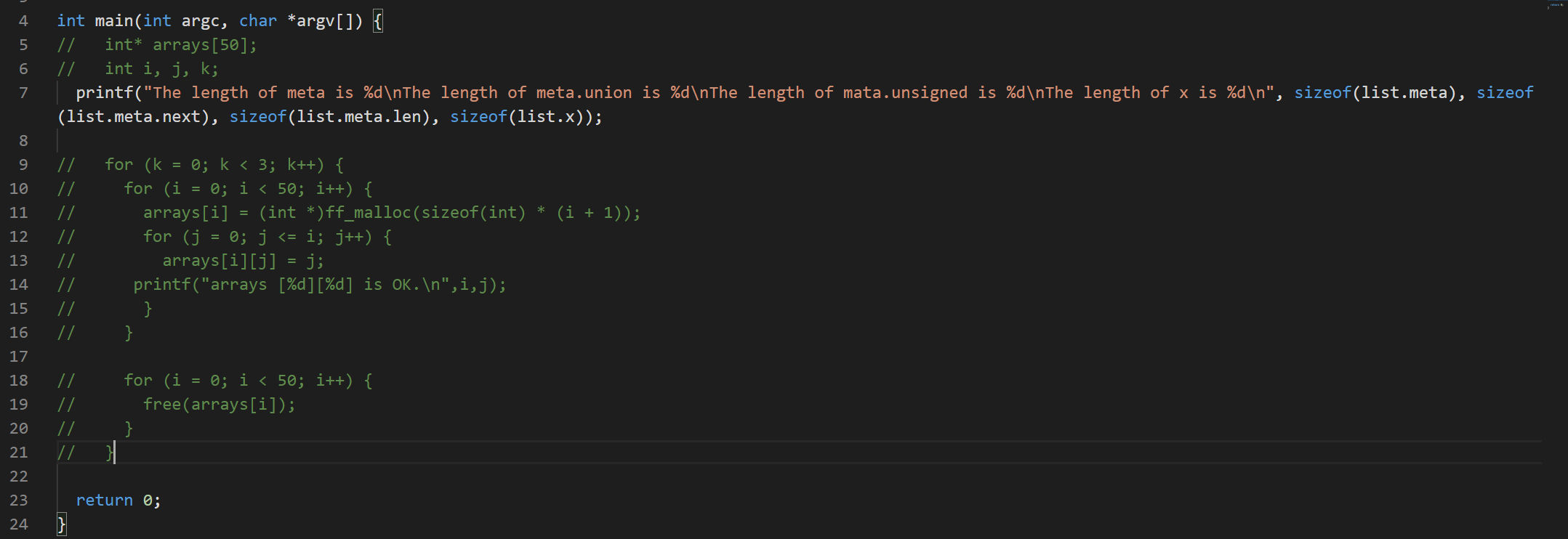Click the minimap preview in the top-right corner
The height and width of the screenshot is (539, 1568).
(1554, 6)
